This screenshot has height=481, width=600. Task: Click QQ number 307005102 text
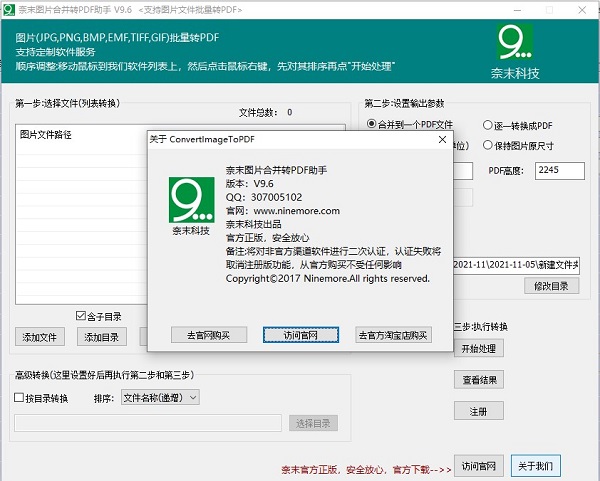point(276,197)
